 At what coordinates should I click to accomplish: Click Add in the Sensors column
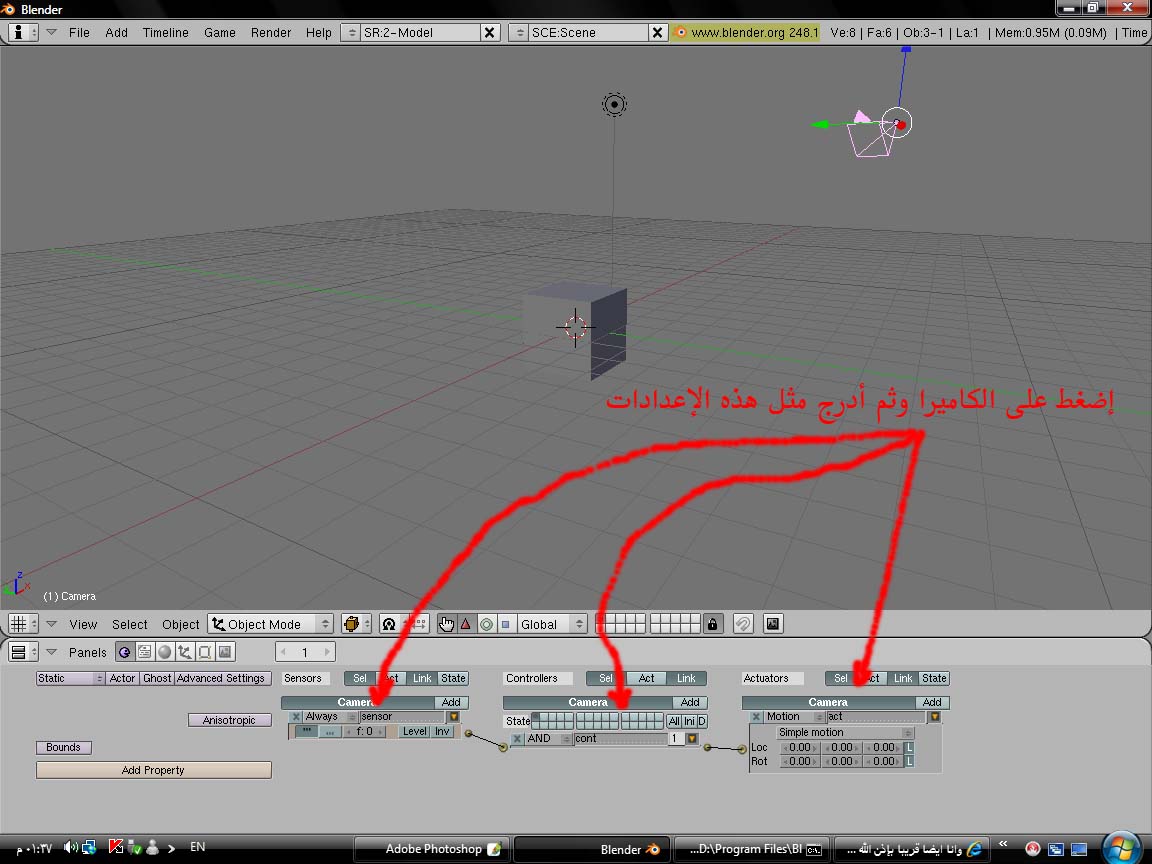pos(451,702)
